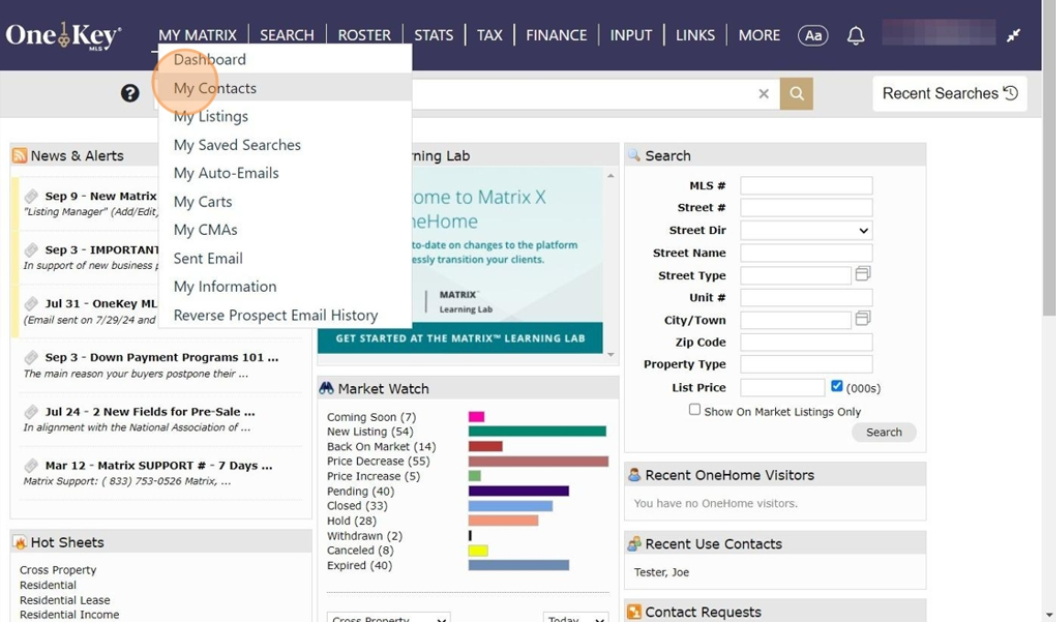Screen dimensions: 1056x622
Task: Click the Contact Requests icon
Action: (x=634, y=612)
